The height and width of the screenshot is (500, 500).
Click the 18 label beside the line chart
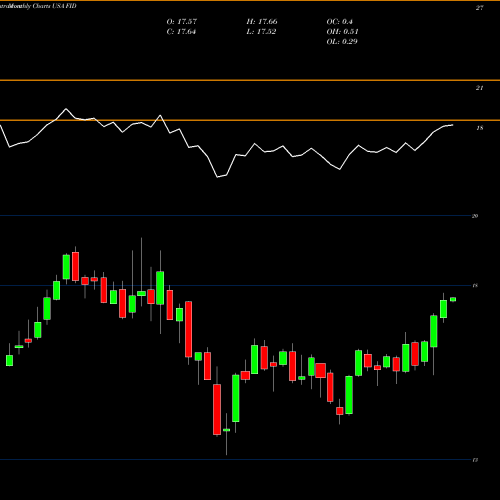(x=480, y=128)
